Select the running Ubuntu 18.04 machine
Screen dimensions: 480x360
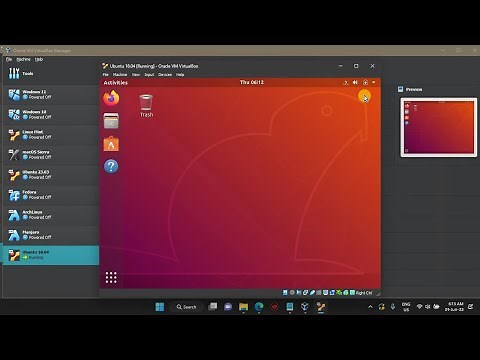click(51, 255)
